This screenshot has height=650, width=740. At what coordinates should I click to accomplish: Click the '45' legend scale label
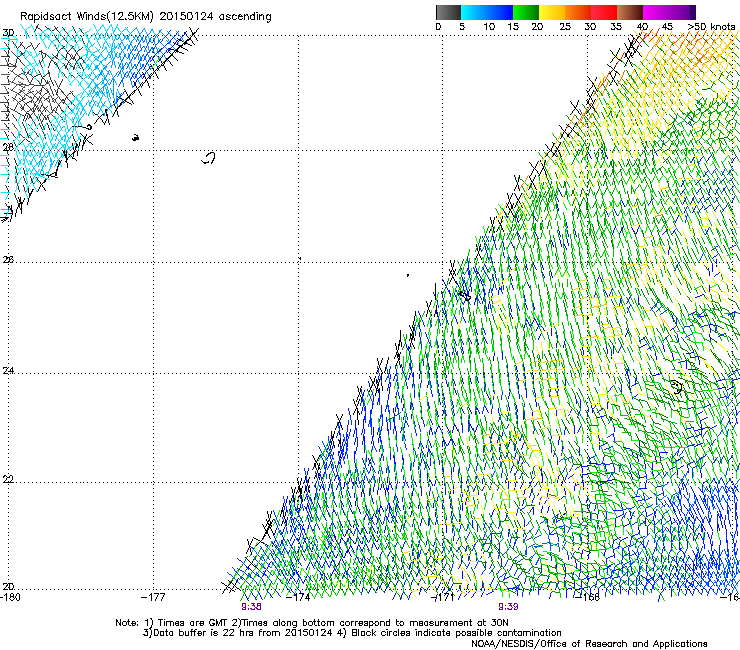[x=667, y=27]
